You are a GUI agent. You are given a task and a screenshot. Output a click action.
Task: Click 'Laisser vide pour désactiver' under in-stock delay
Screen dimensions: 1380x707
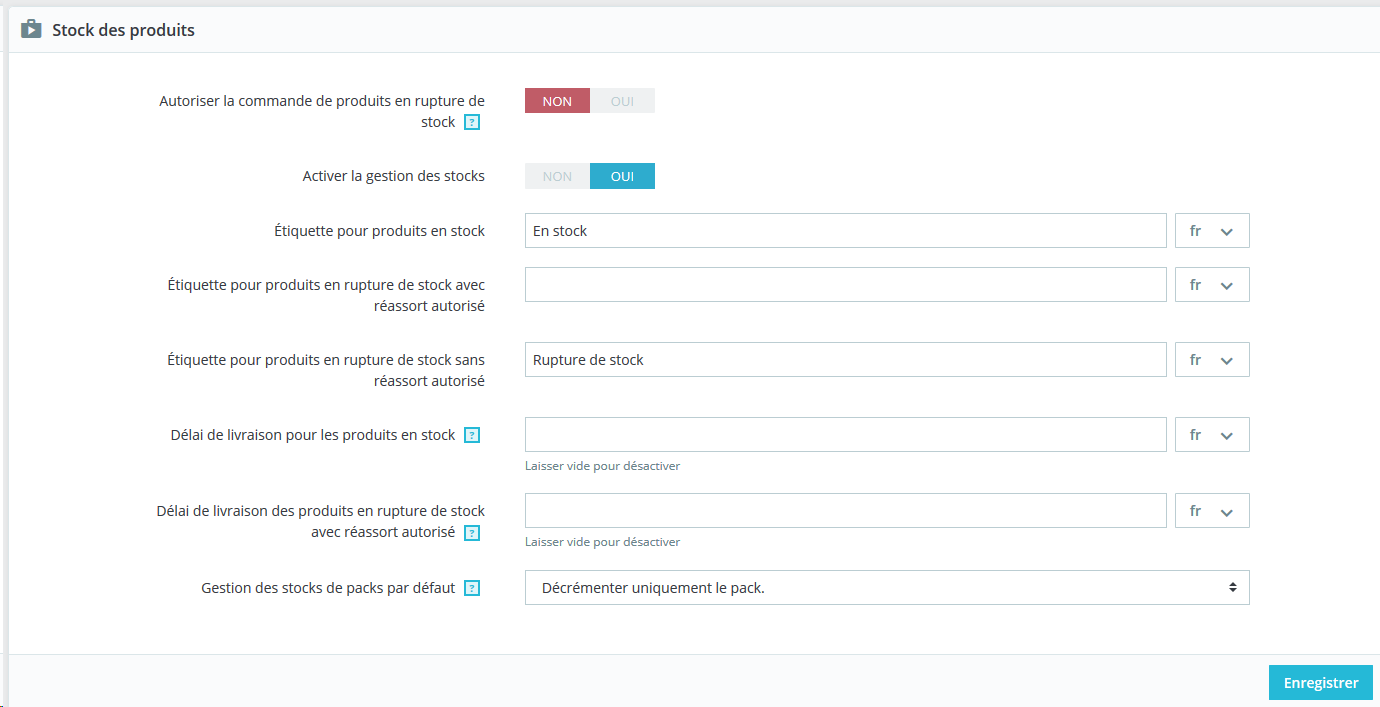(x=603, y=466)
